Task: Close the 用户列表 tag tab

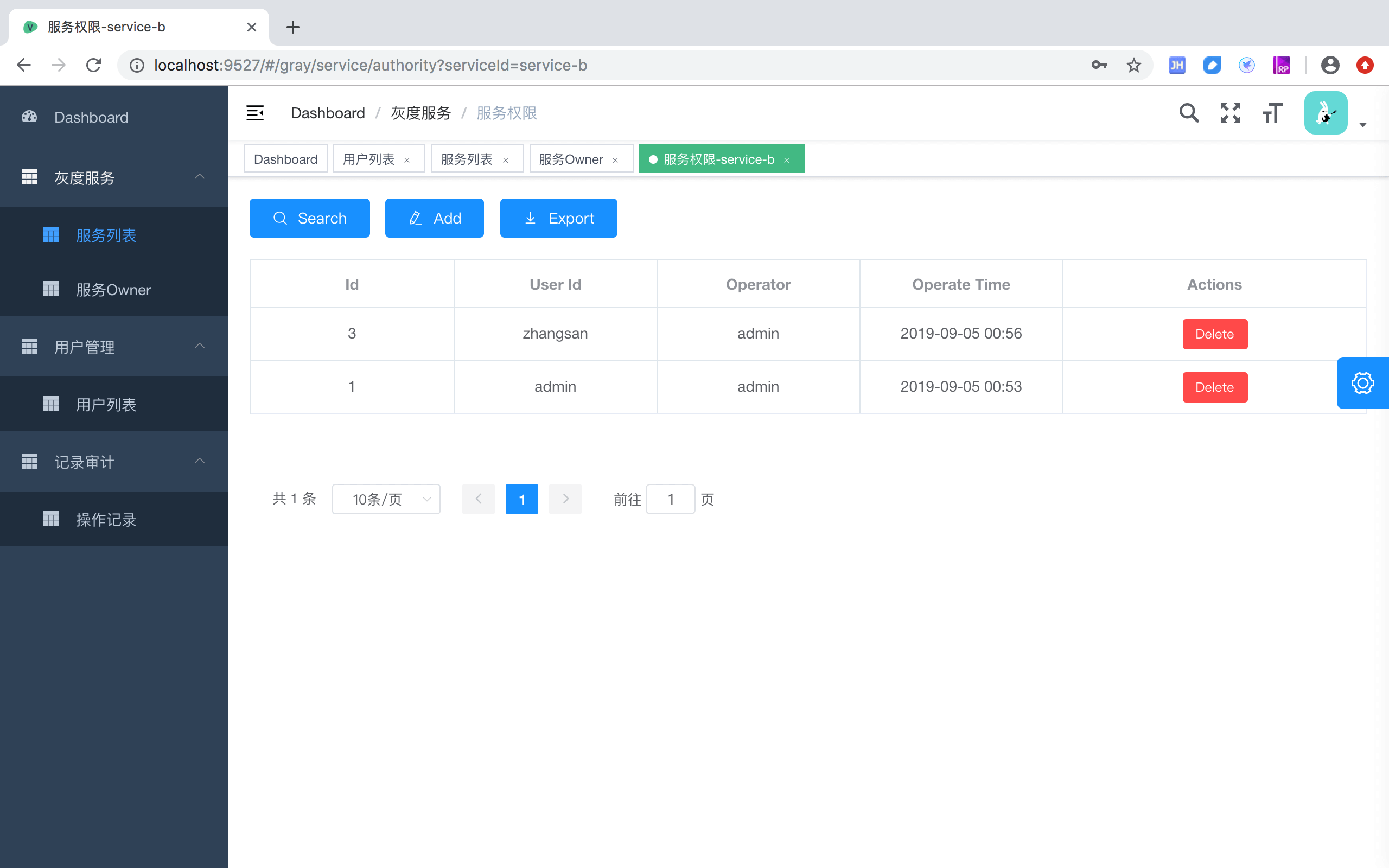Action: (x=407, y=160)
